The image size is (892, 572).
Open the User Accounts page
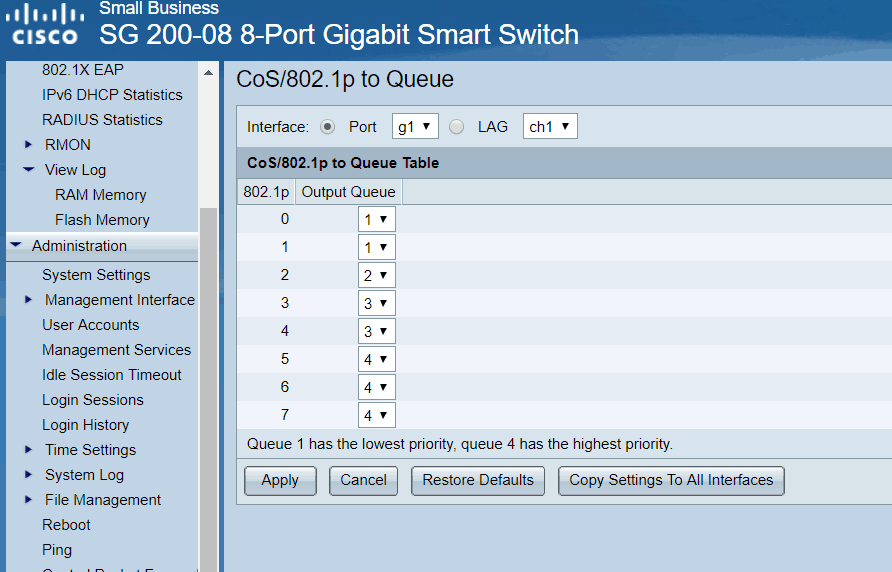(90, 325)
